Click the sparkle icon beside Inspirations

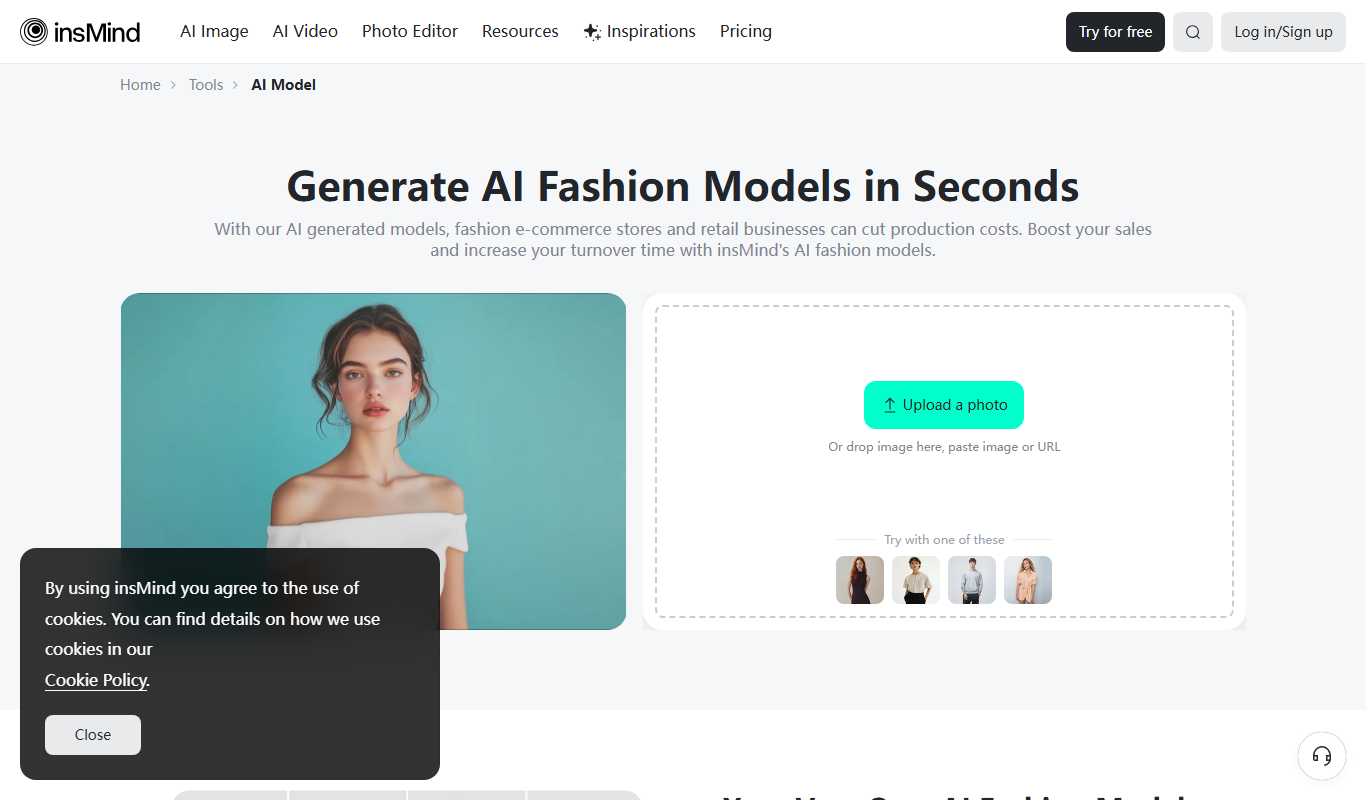(592, 32)
